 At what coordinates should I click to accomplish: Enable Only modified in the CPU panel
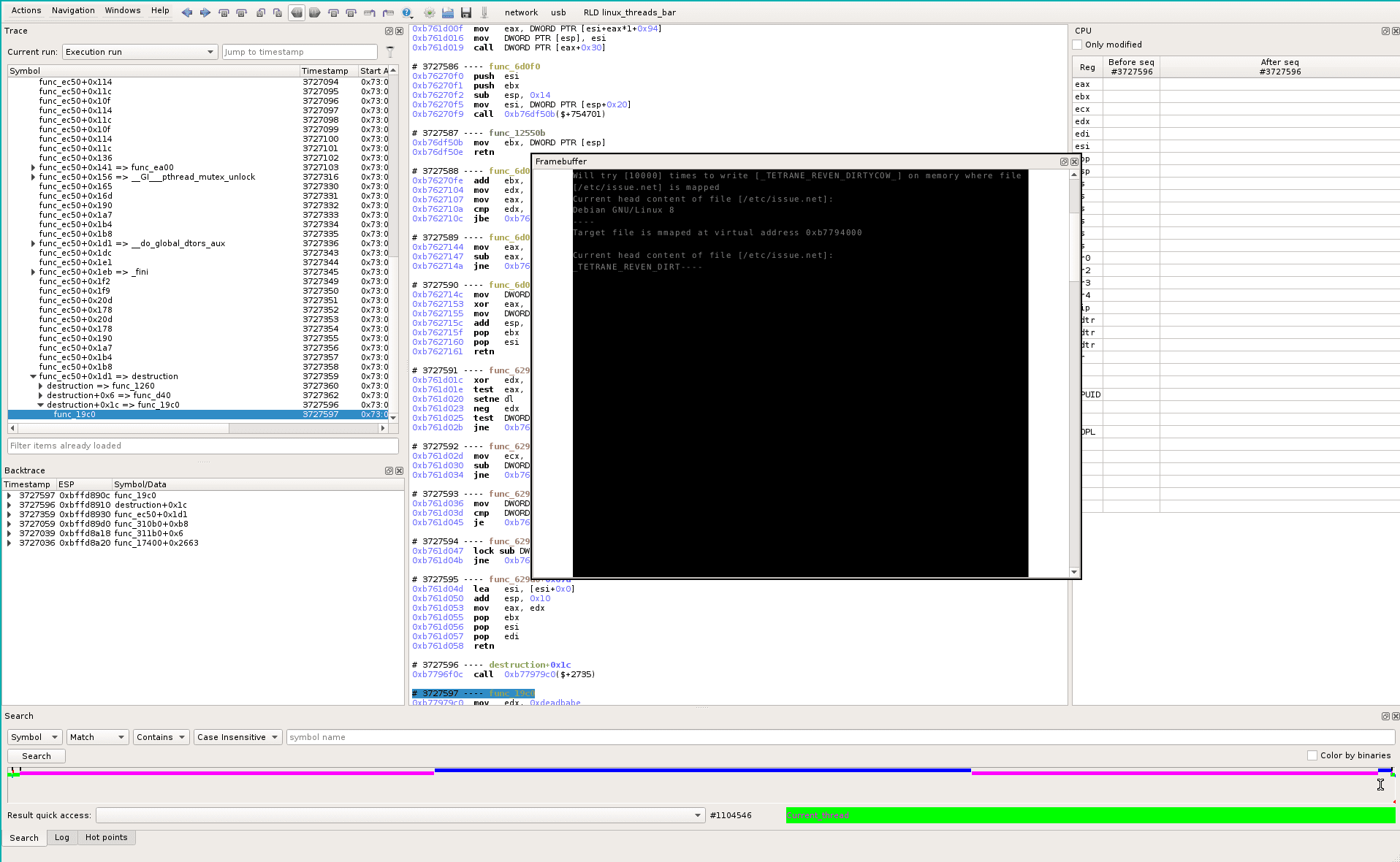[1076, 45]
